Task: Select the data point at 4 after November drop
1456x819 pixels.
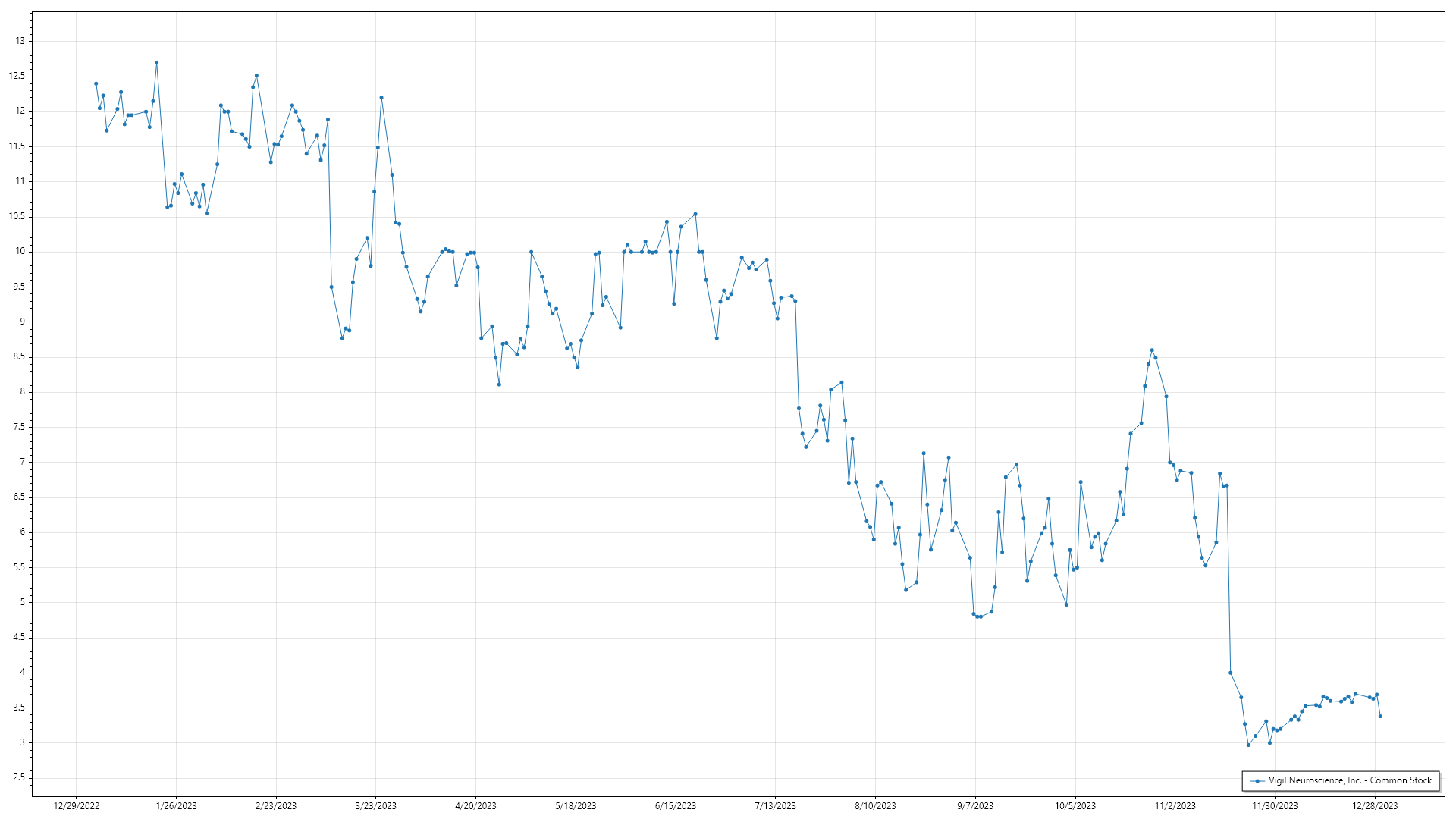Action: (x=1230, y=673)
